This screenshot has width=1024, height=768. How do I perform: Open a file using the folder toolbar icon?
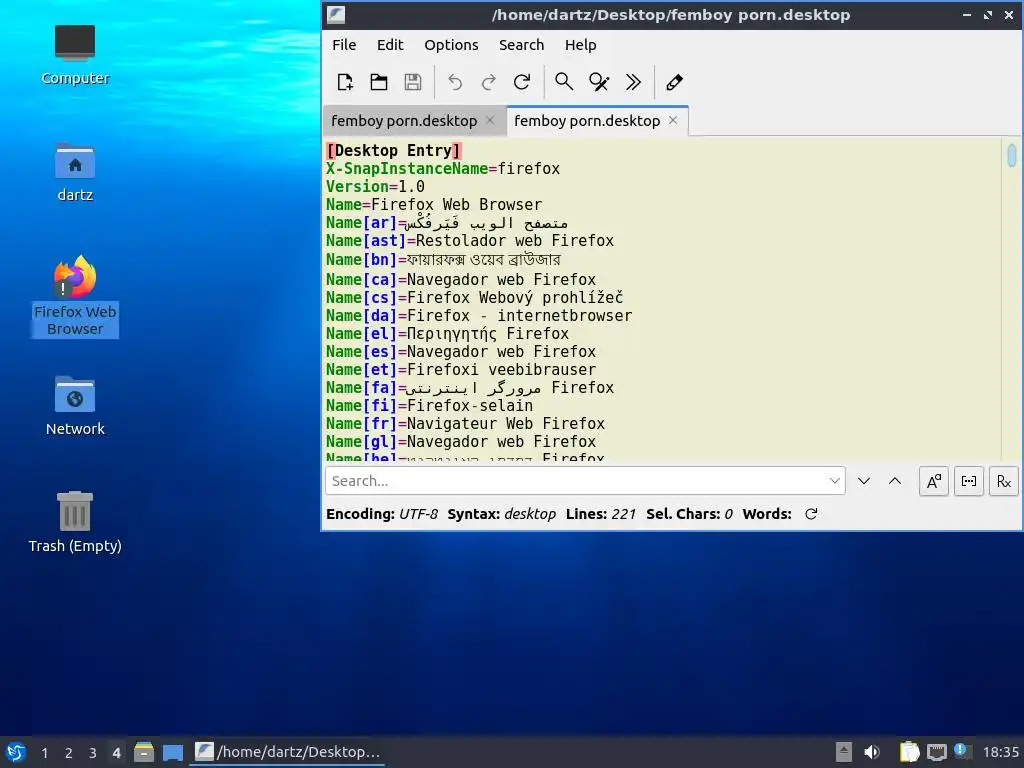[x=379, y=82]
